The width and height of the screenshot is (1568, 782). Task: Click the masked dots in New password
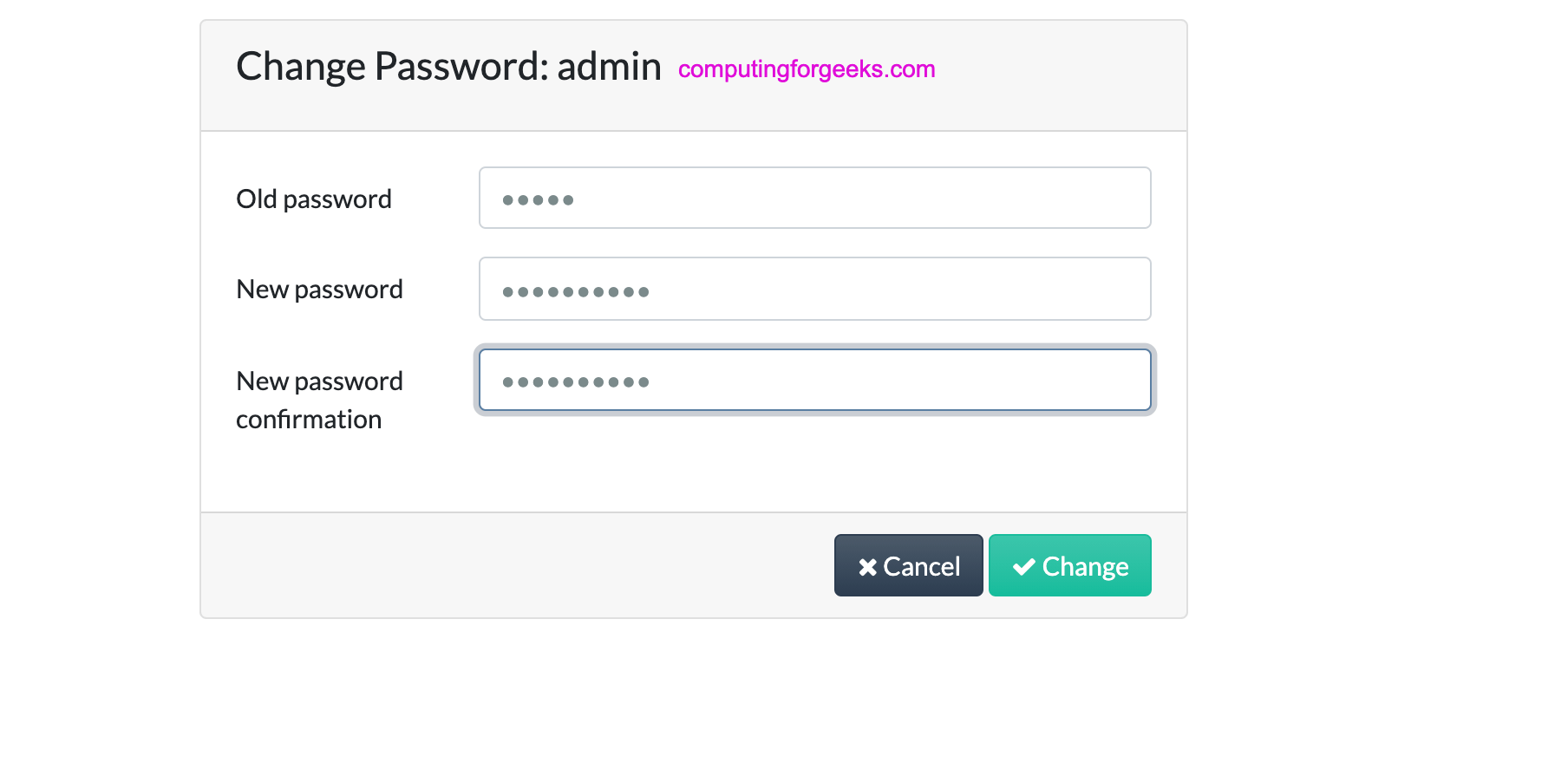point(576,292)
